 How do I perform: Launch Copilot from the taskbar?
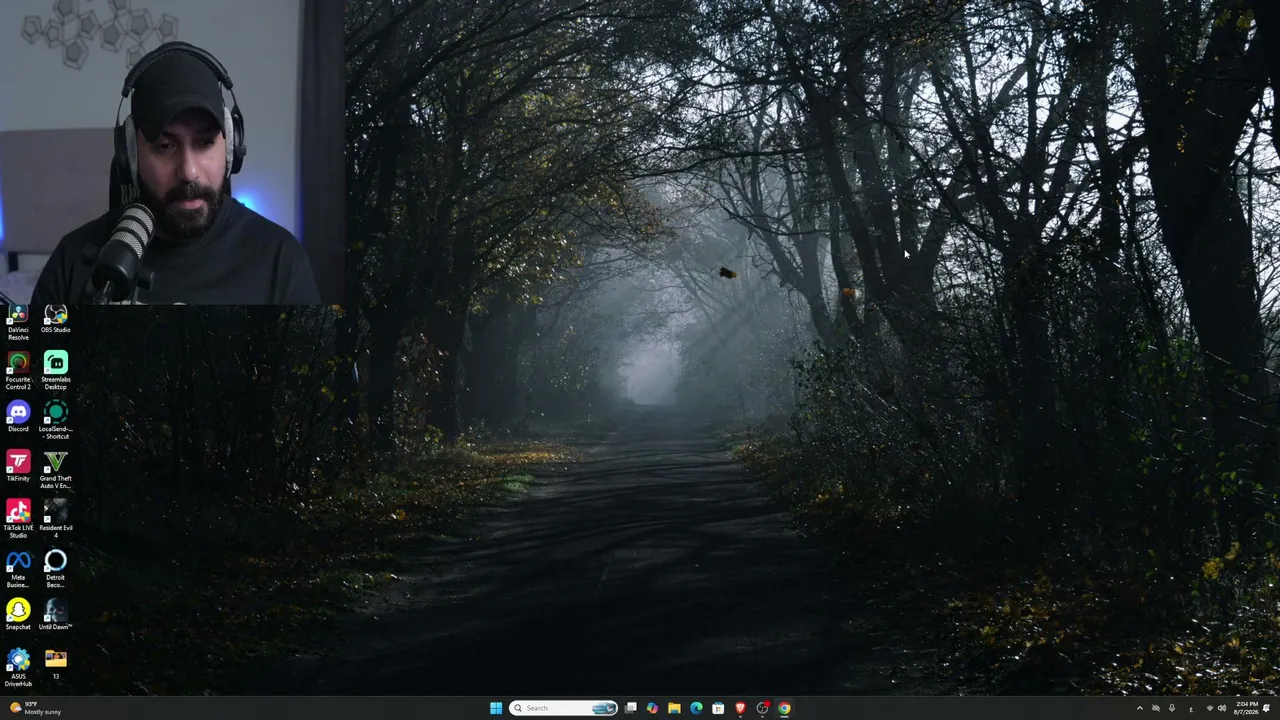click(x=652, y=708)
